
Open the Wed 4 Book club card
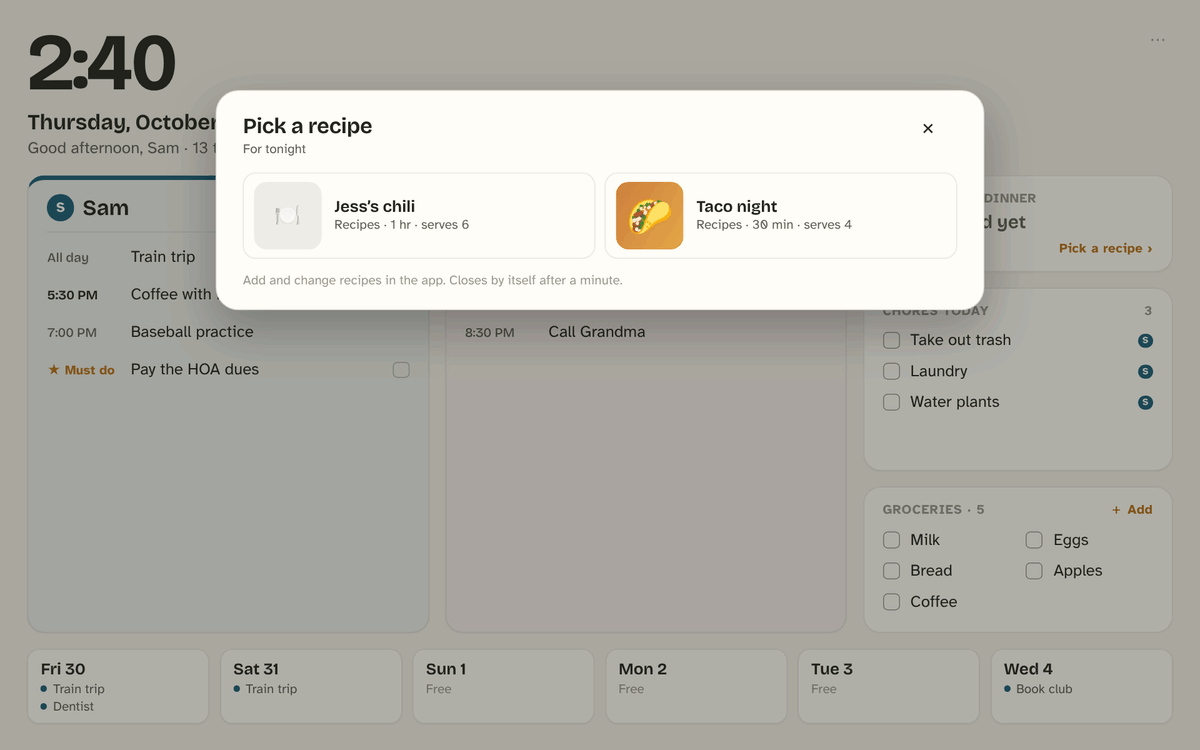coord(1081,686)
